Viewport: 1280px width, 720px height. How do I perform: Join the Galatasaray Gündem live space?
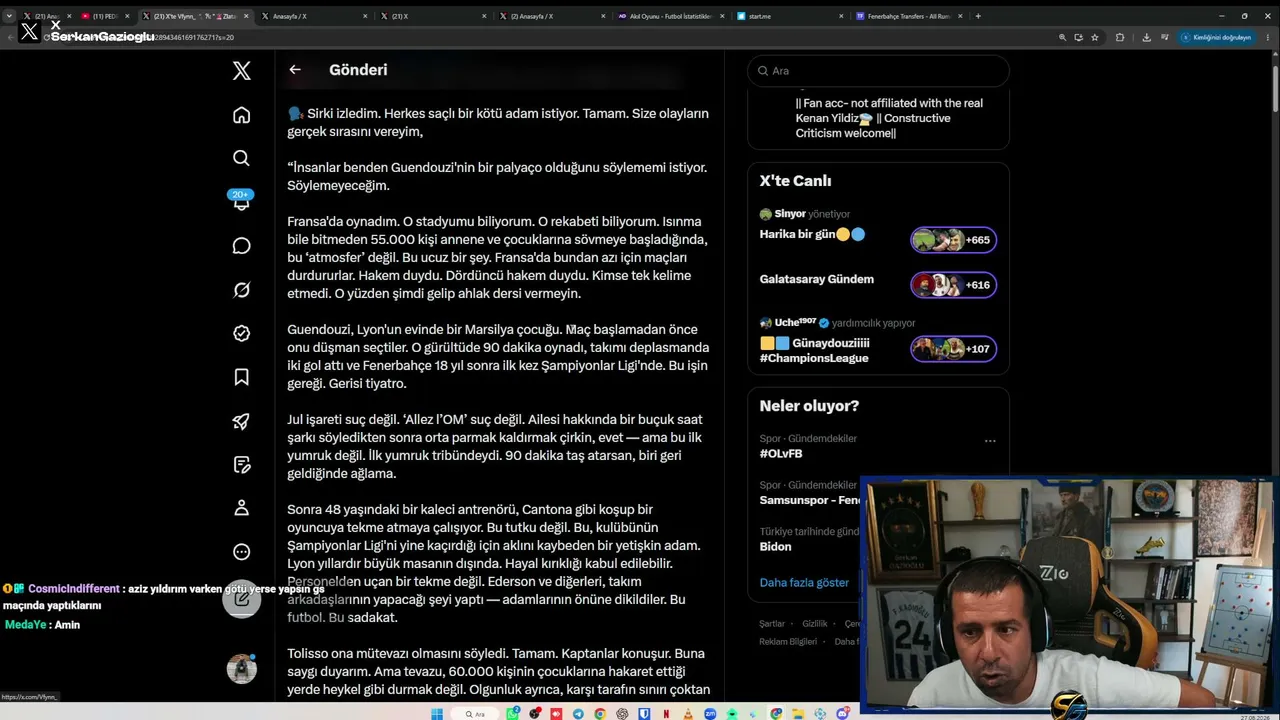point(817,279)
